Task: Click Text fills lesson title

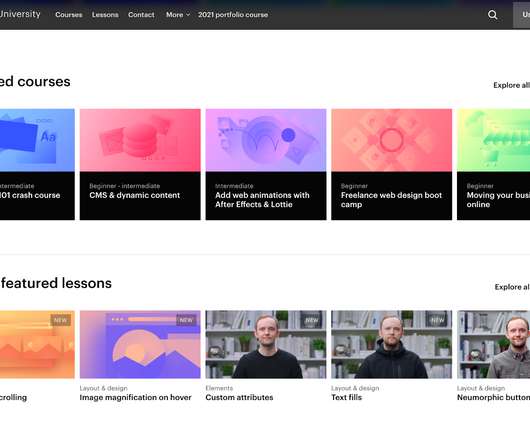Action: coord(346,397)
